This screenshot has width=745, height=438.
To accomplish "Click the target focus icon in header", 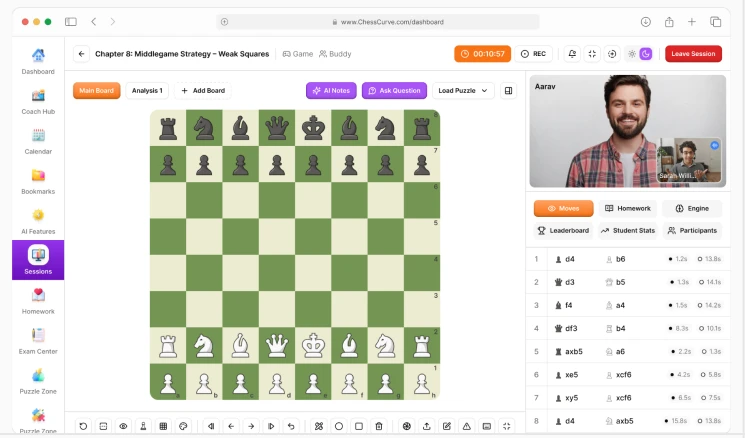I will [612, 54].
